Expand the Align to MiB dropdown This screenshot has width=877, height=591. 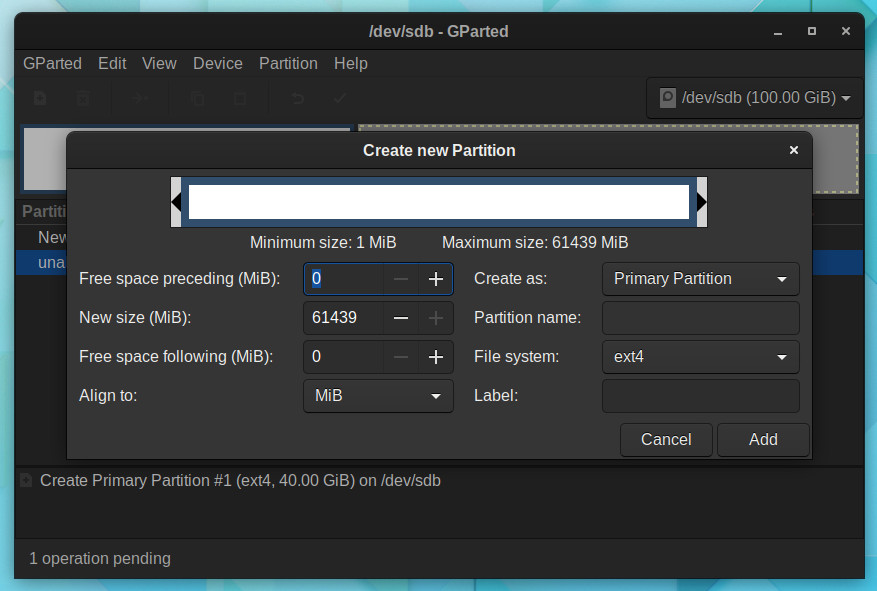378,396
